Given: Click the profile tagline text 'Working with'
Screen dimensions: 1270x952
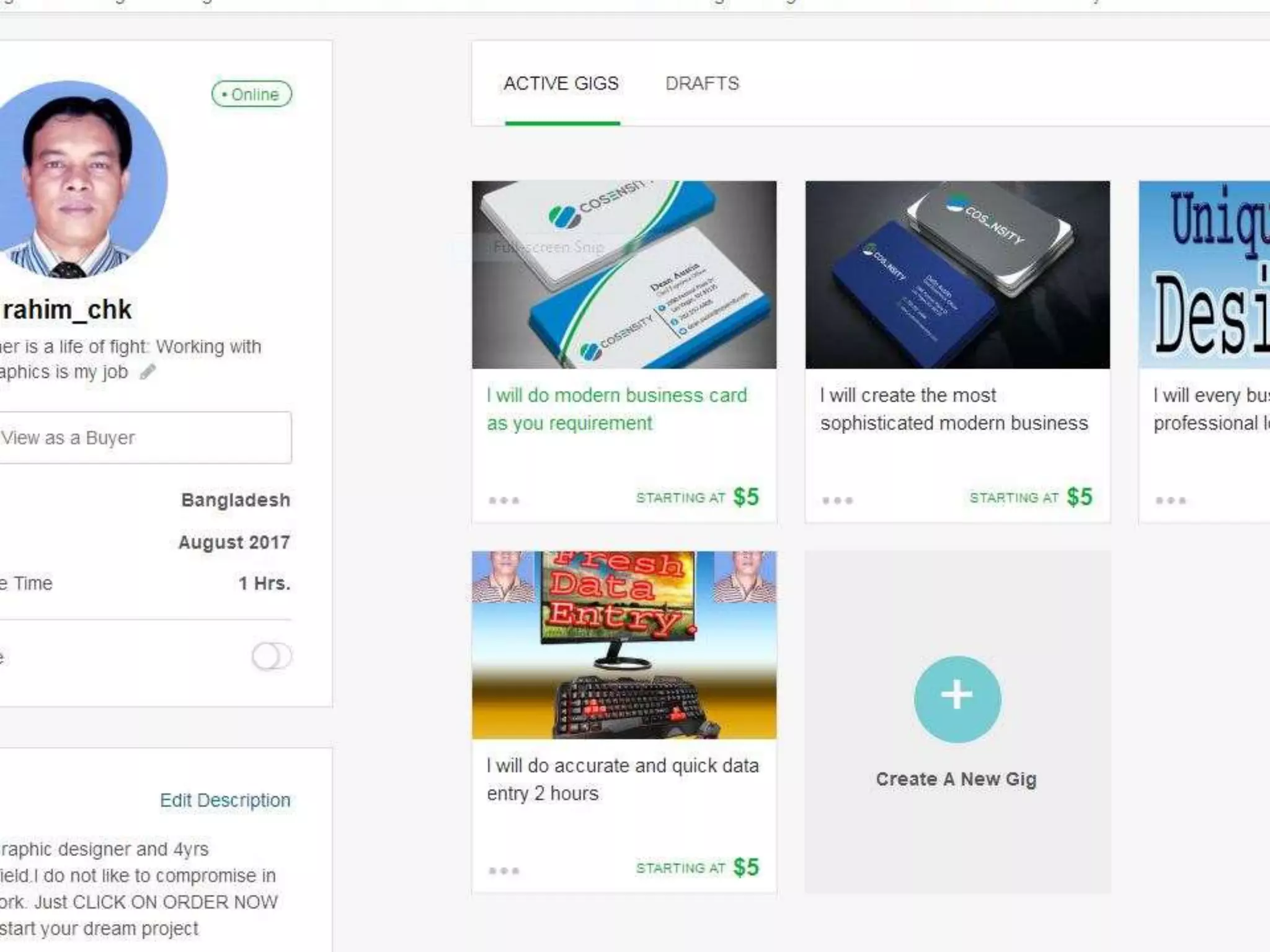Looking at the screenshot, I should point(208,346).
